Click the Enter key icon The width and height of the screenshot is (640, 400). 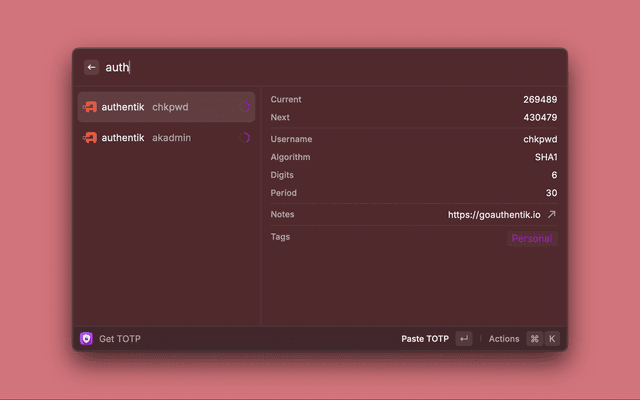[463, 339]
